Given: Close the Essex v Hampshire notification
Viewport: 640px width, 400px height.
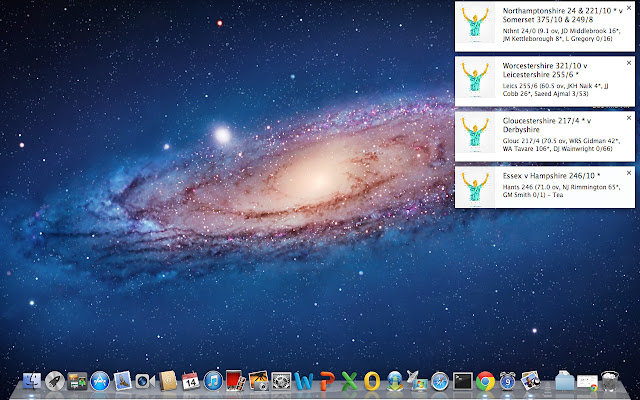Looking at the screenshot, I should coord(628,173).
